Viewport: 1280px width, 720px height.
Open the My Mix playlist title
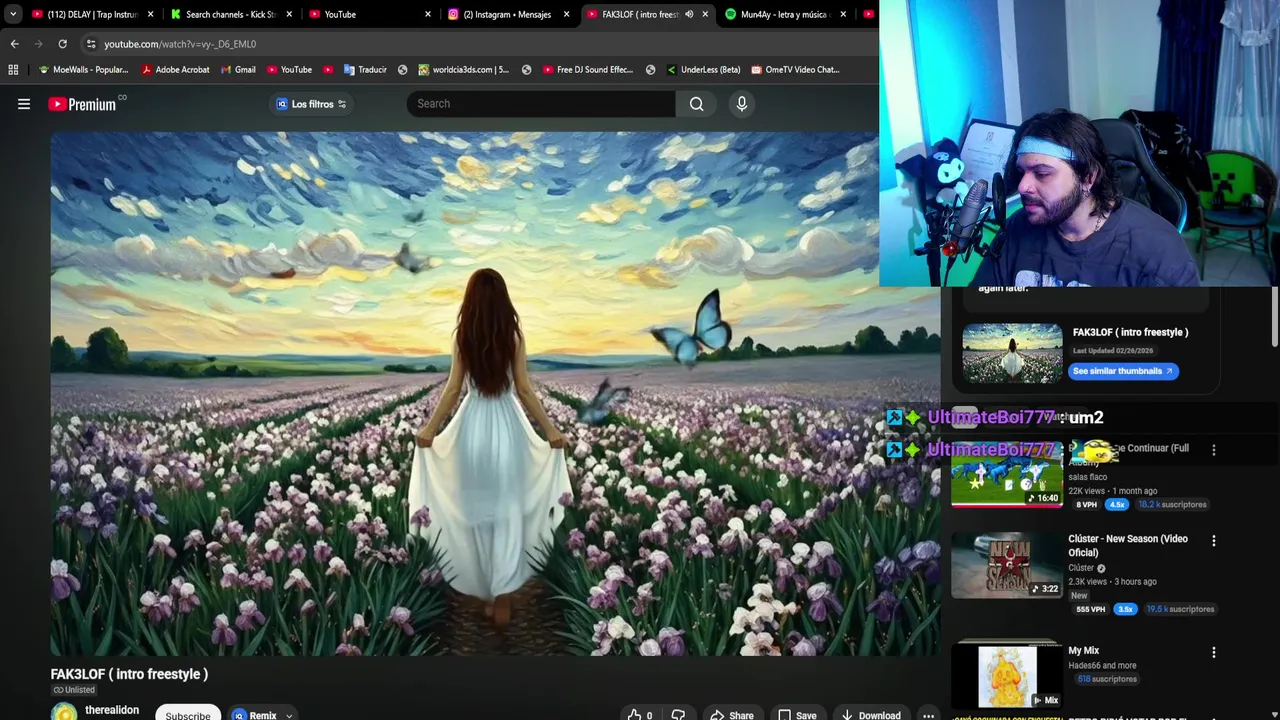(1084, 651)
